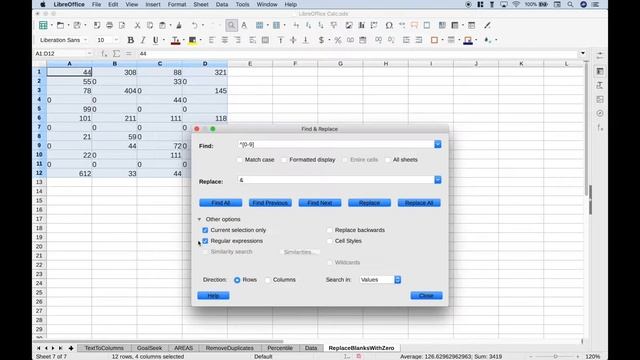Viewport: 640px width, 360px height.
Task: Open the Format menu
Action: click(177, 4)
